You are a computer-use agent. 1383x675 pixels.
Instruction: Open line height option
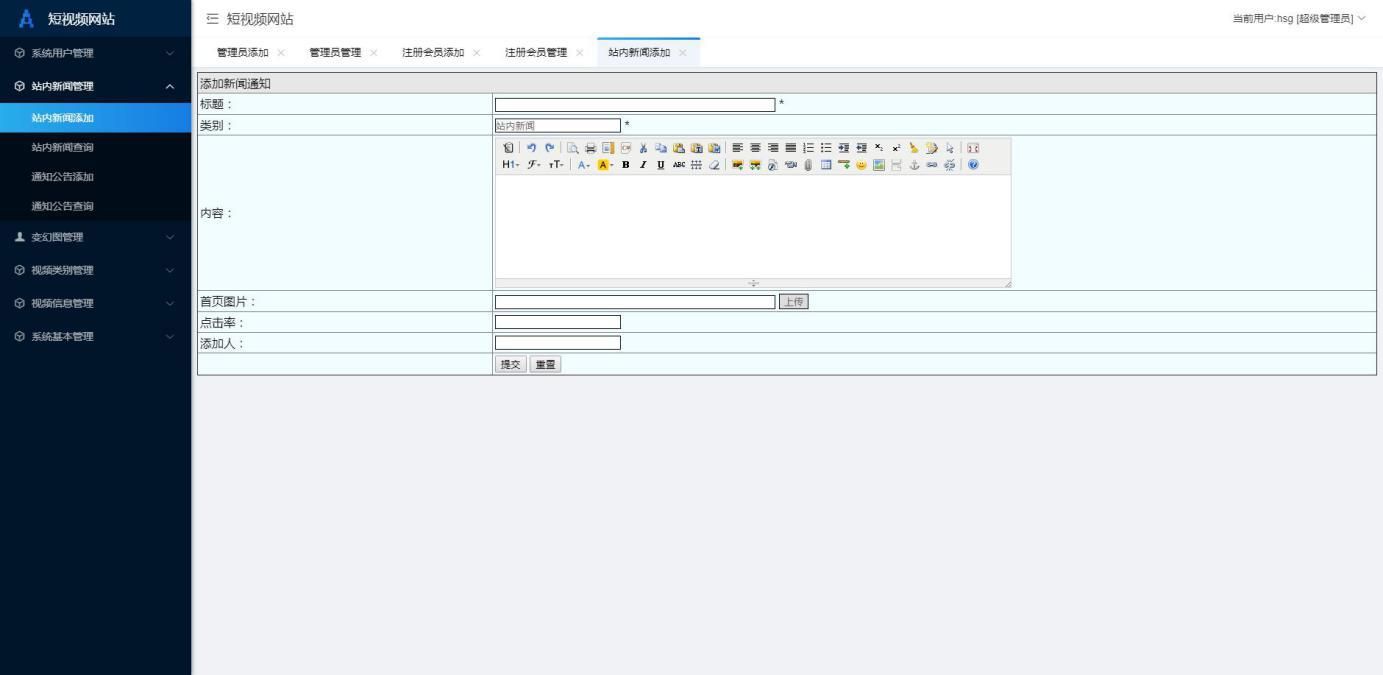click(696, 164)
